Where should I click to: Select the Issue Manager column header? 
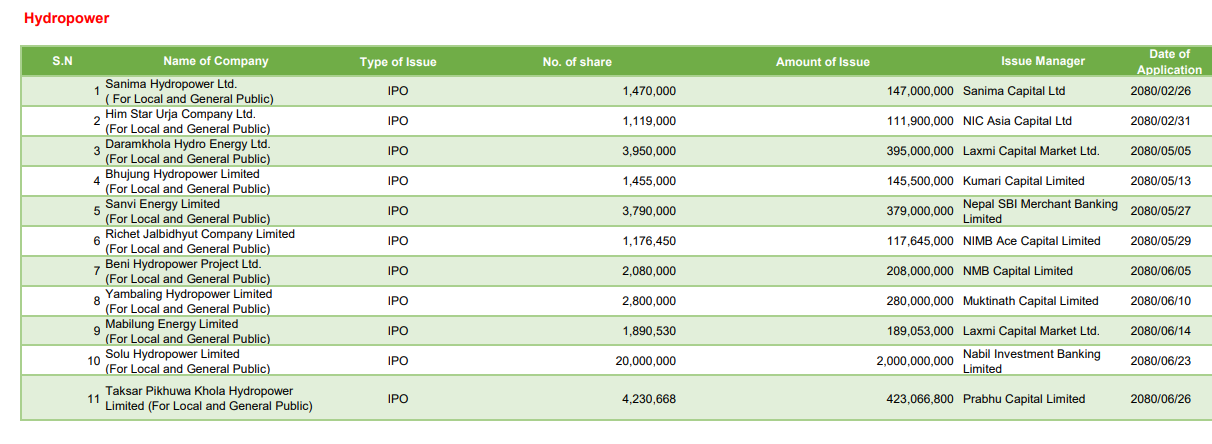[x=1043, y=61]
